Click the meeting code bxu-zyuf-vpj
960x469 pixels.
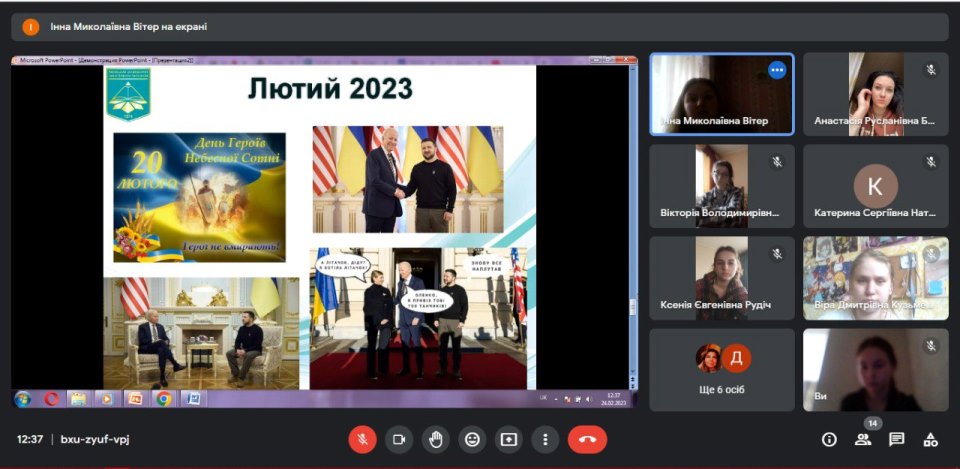(x=95, y=439)
